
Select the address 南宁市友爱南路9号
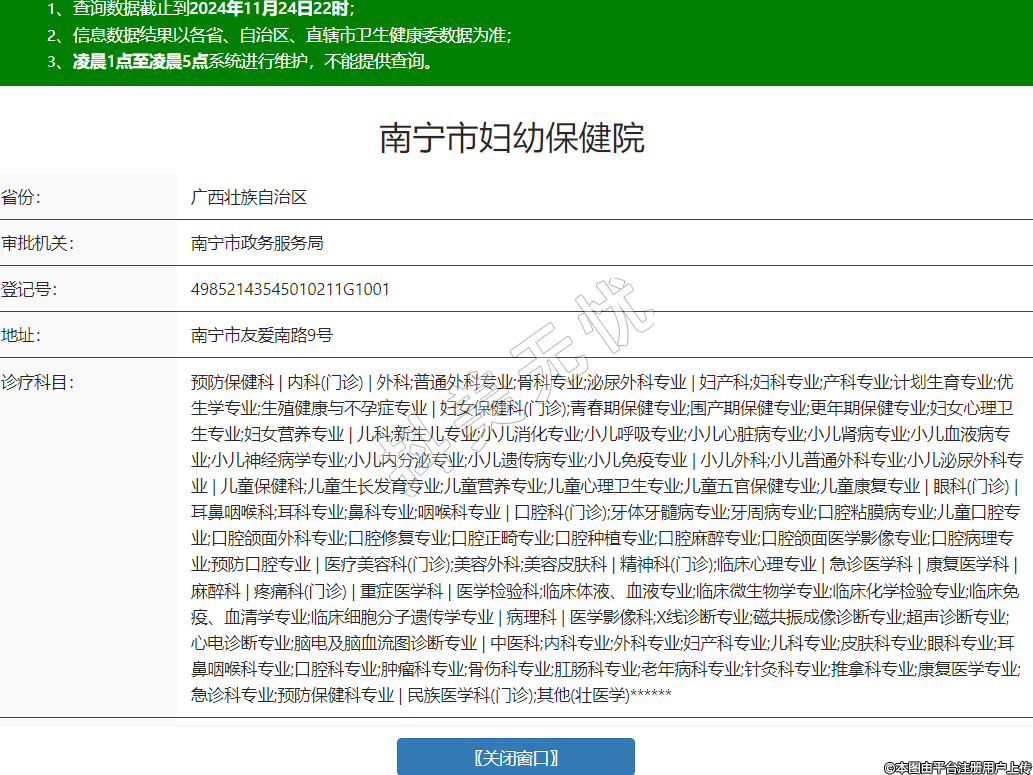point(262,335)
